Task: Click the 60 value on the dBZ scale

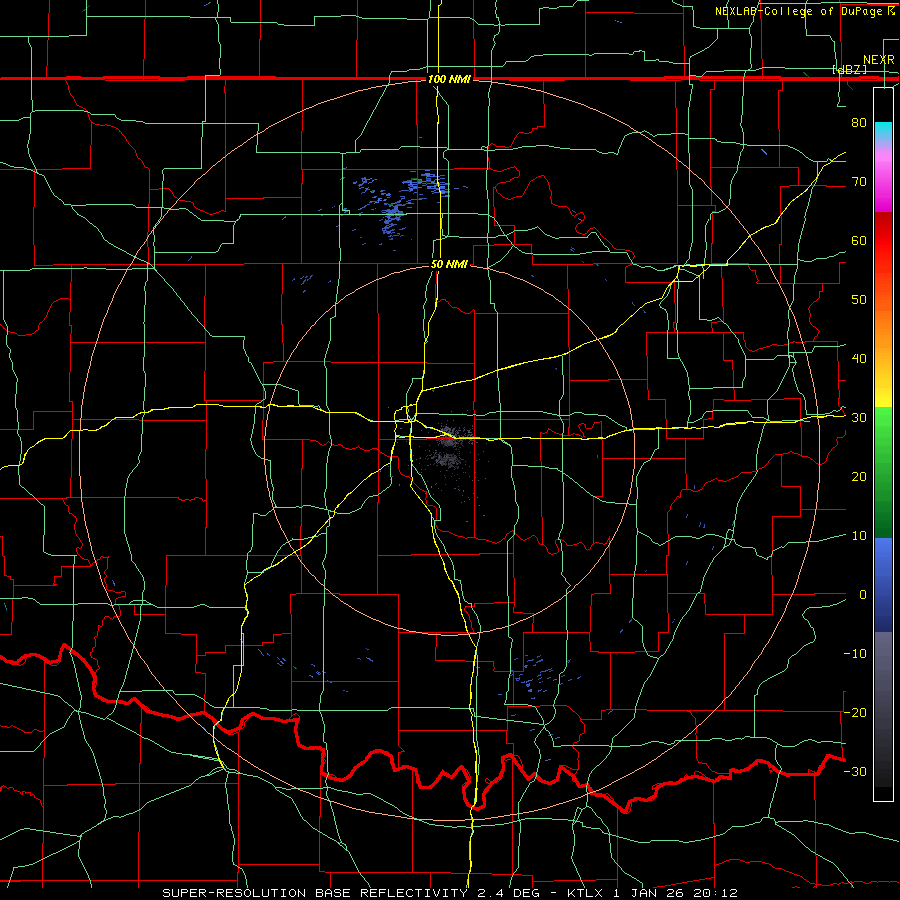Action: tap(859, 240)
